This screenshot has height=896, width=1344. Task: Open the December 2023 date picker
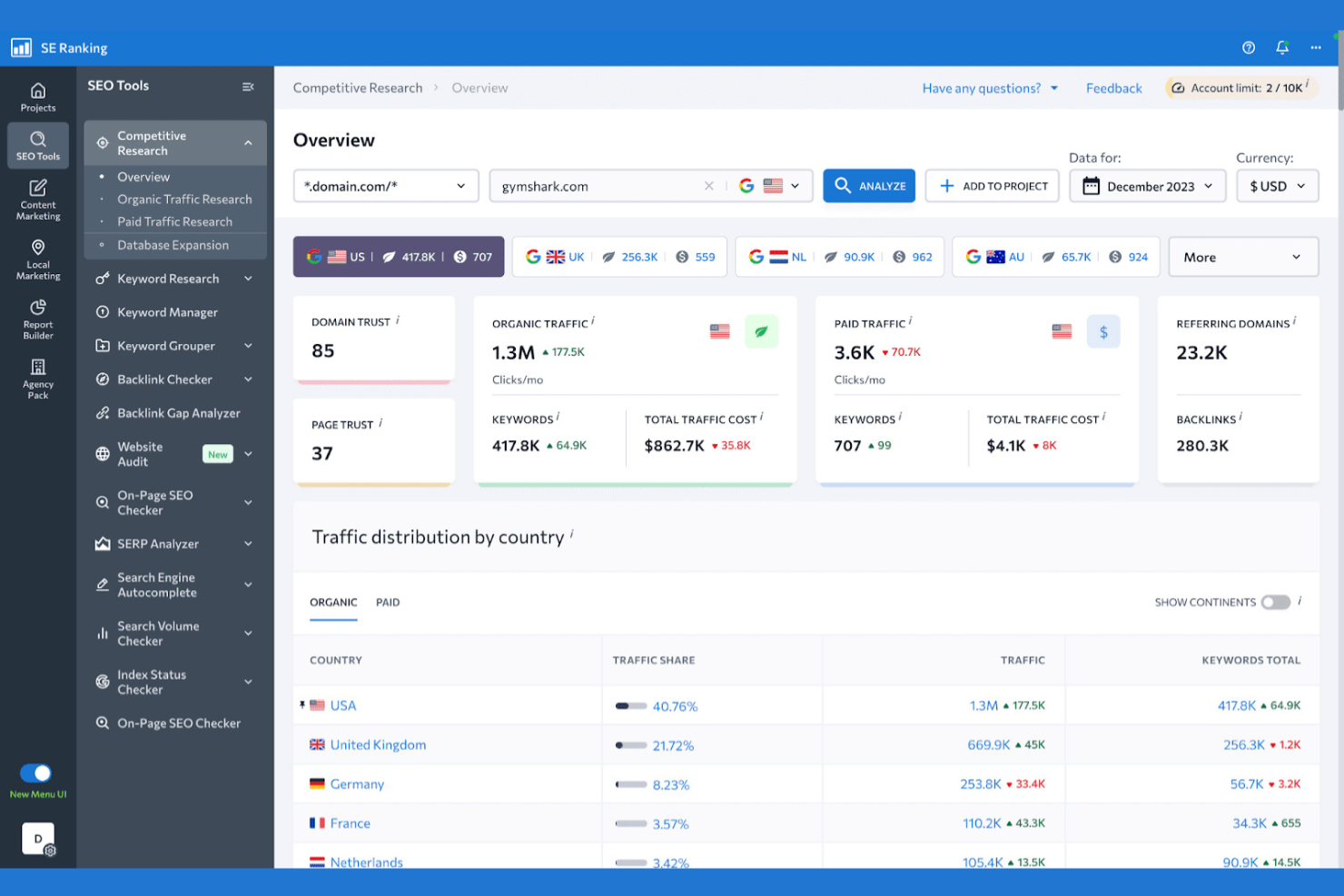1147,185
